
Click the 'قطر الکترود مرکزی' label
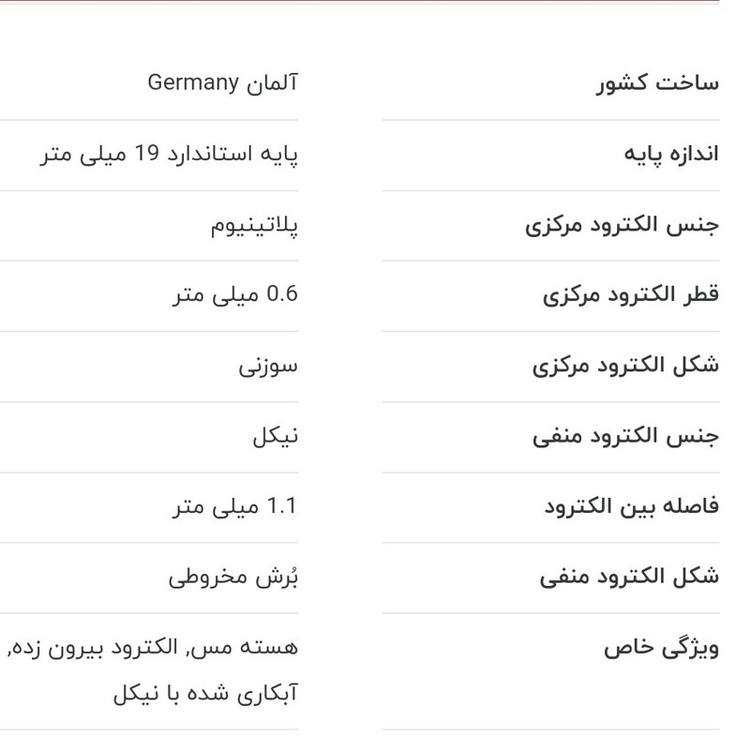pos(631,296)
